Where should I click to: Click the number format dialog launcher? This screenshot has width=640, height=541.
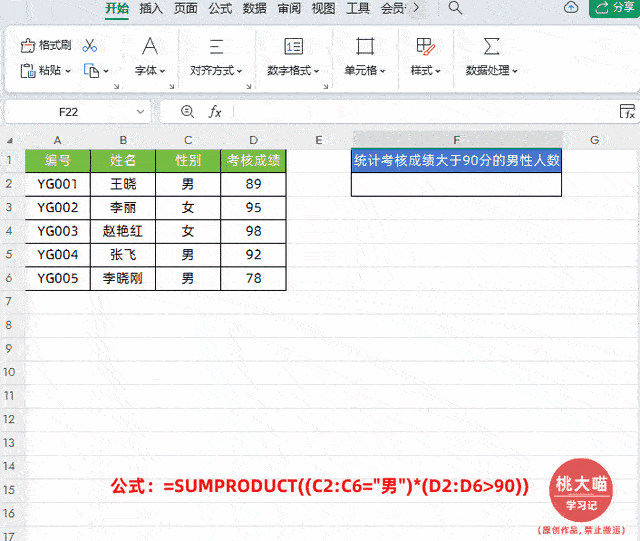326,86
